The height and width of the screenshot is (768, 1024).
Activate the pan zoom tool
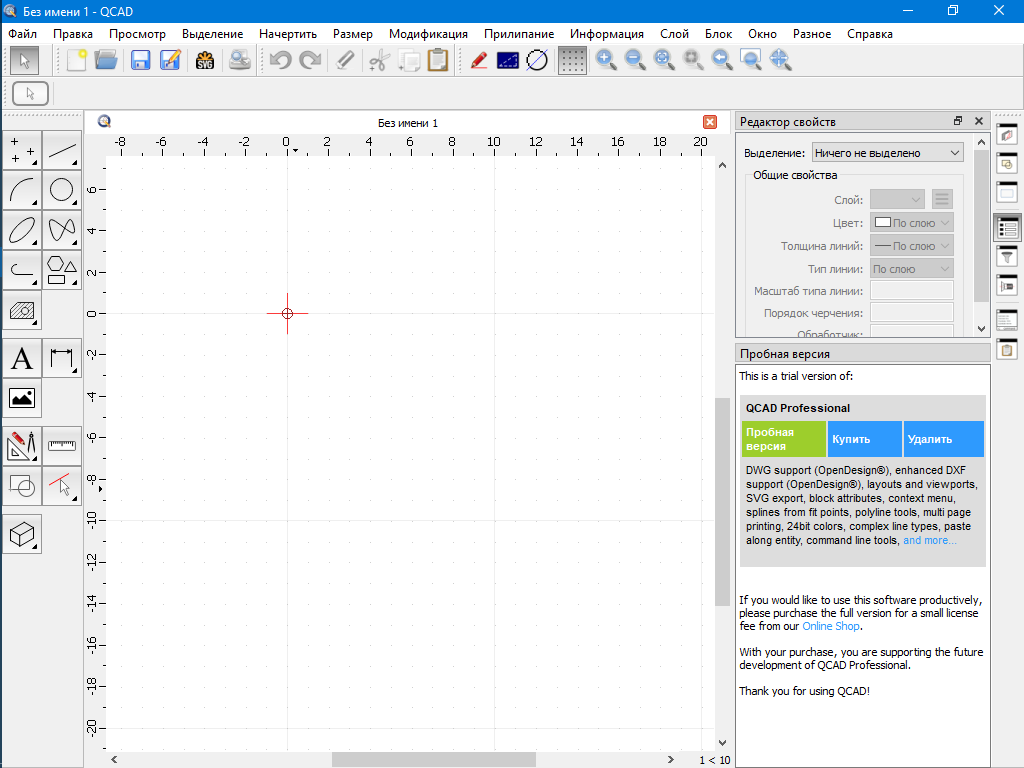780,60
